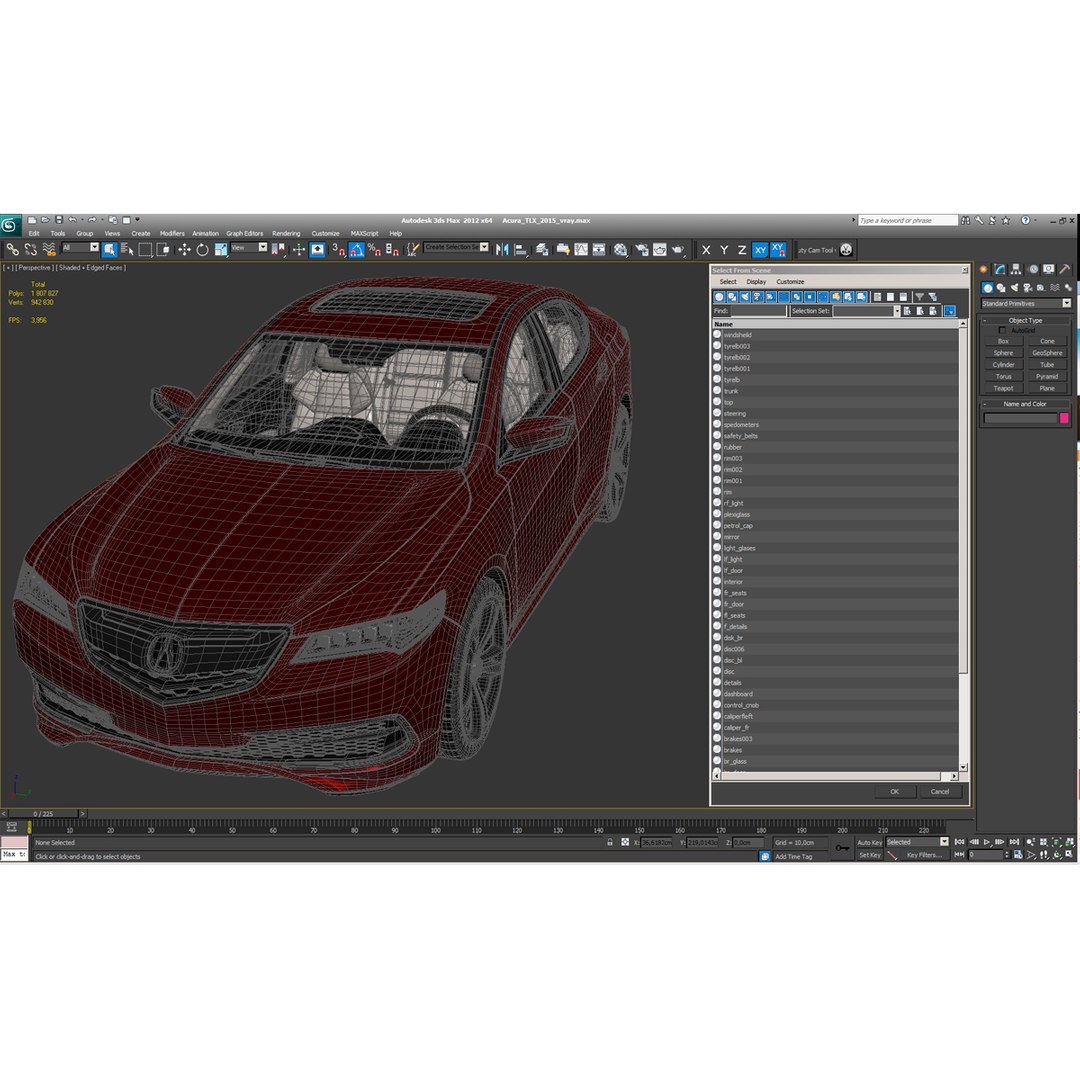
Task: Click the Unlink Selection tool icon
Action: pyautogui.click(x=30, y=249)
